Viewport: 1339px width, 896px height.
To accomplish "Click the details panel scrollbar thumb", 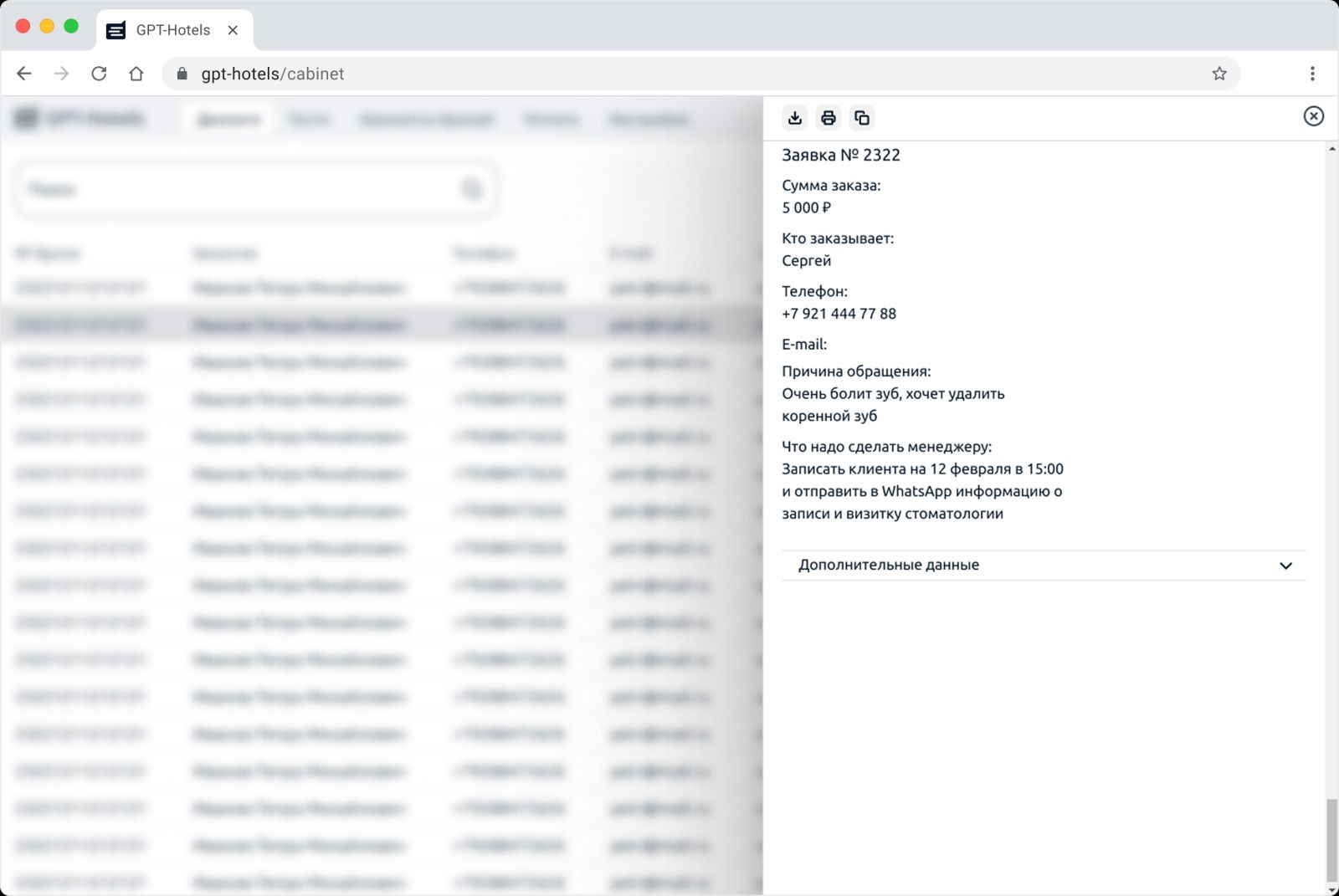I will coord(1331,841).
